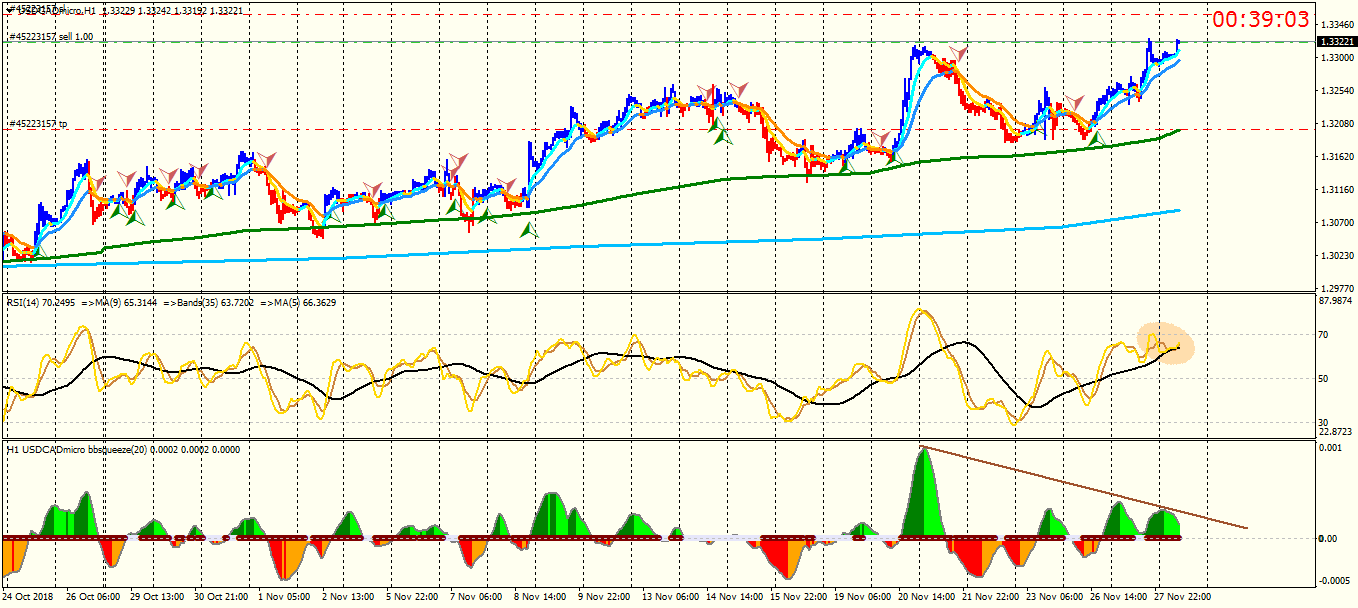
Task: Click price axis level 1.33000
Action: tap(1337, 58)
